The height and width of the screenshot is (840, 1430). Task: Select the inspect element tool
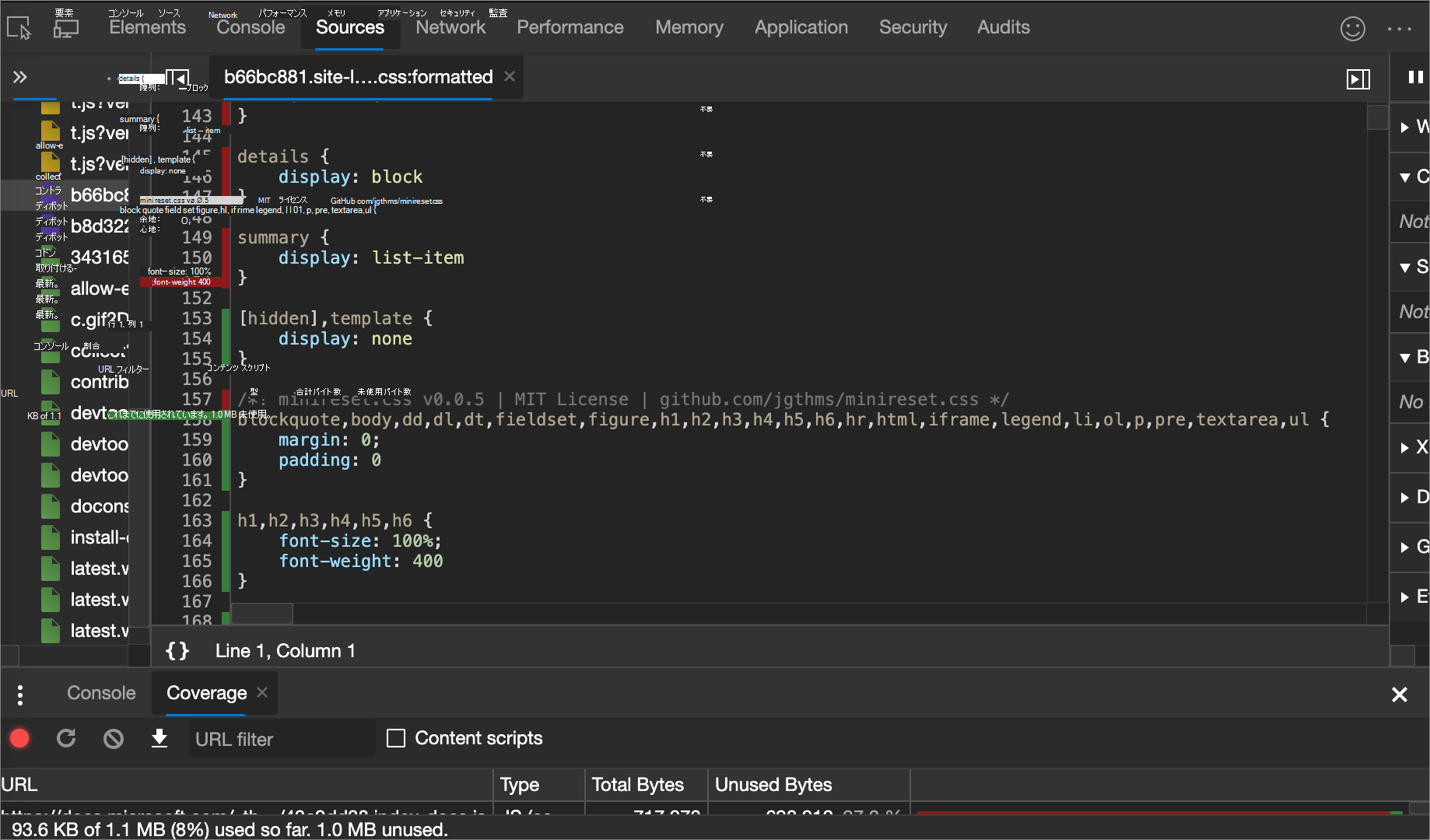point(18,28)
